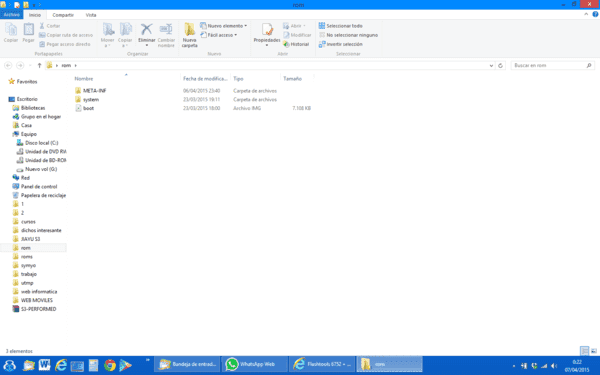Click the Copiar icon in Portapapeles

(11, 33)
